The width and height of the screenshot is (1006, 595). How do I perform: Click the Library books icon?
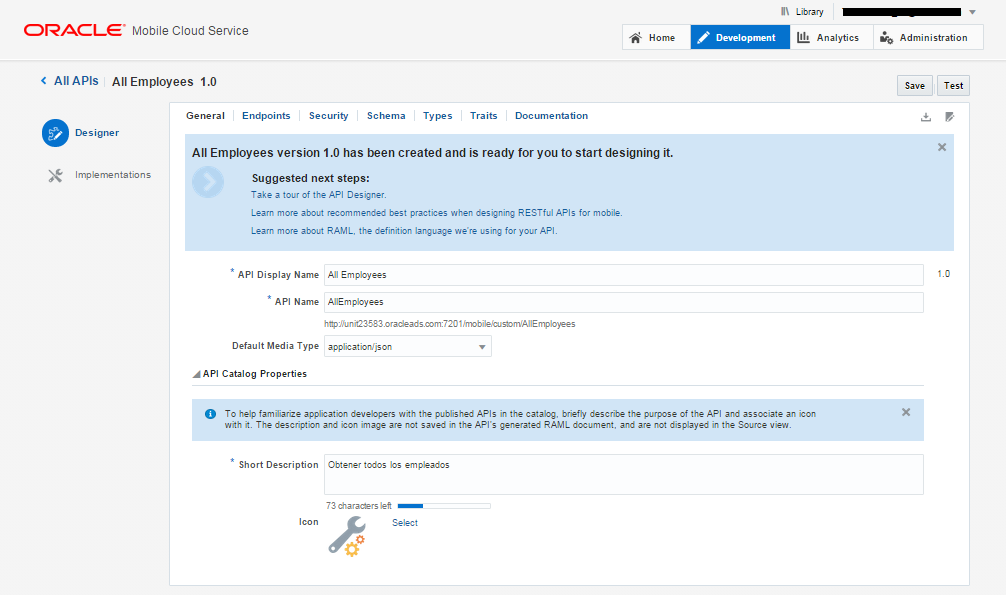(785, 12)
